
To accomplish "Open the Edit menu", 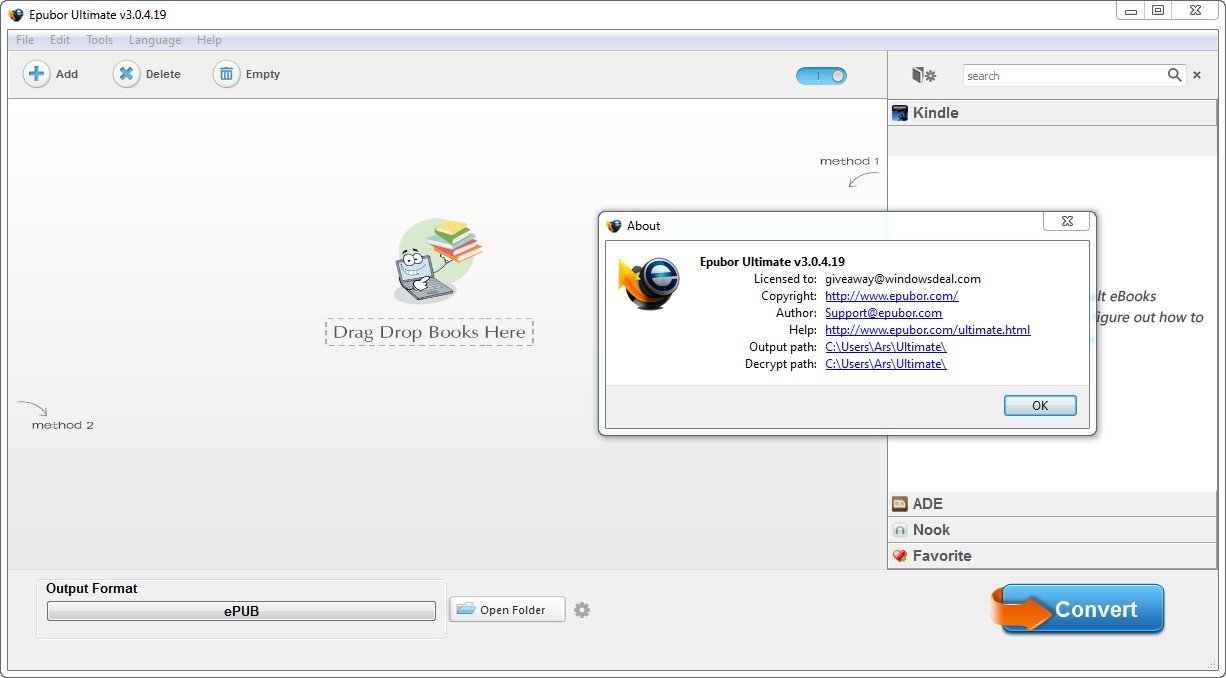I will (x=60, y=40).
